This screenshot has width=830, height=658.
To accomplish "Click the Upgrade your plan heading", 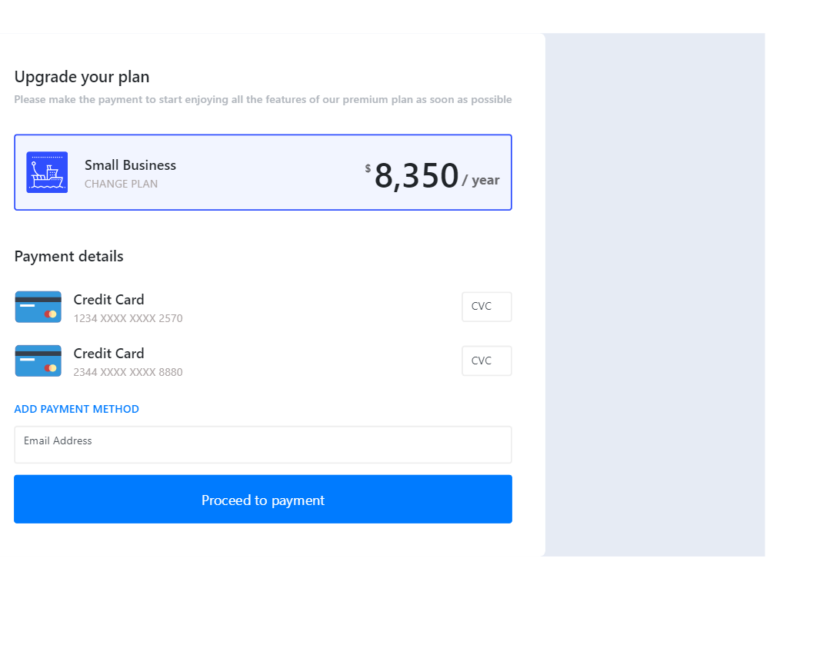I will (82, 77).
